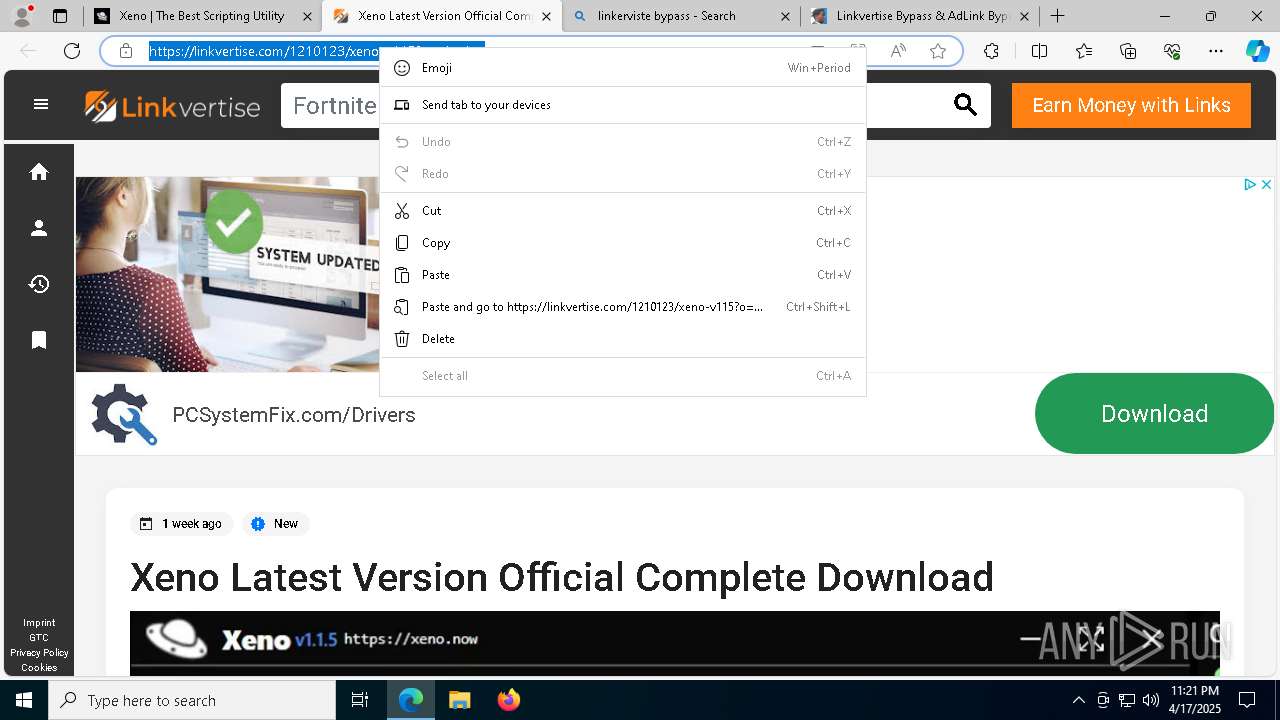This screenshot has width=1280, height=720.
Task: Open a new browser tab
Action: click(1057, 16)
